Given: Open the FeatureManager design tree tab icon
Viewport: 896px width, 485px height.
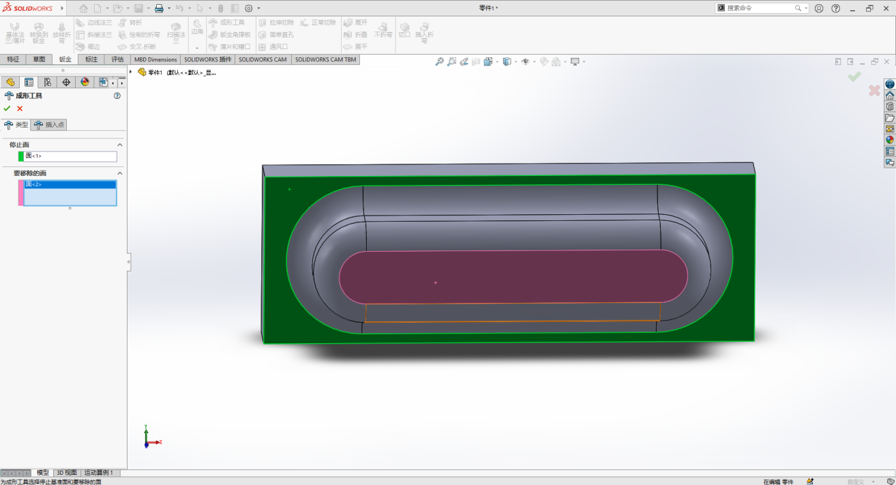Looking at the screenshot, I should (x=10, y=82).
